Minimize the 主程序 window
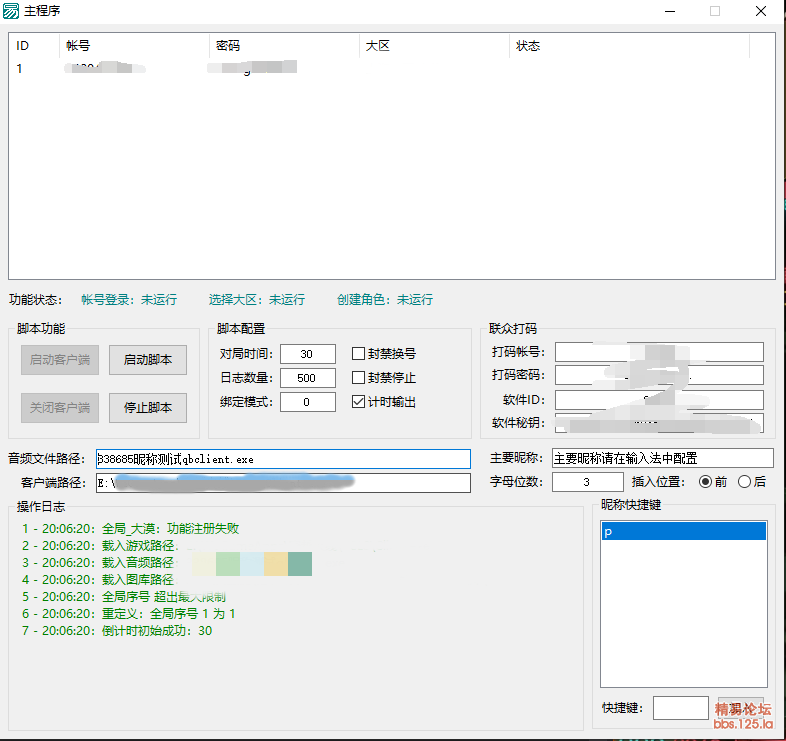This screenshot has height=741, width=786. tap(670, 11)
